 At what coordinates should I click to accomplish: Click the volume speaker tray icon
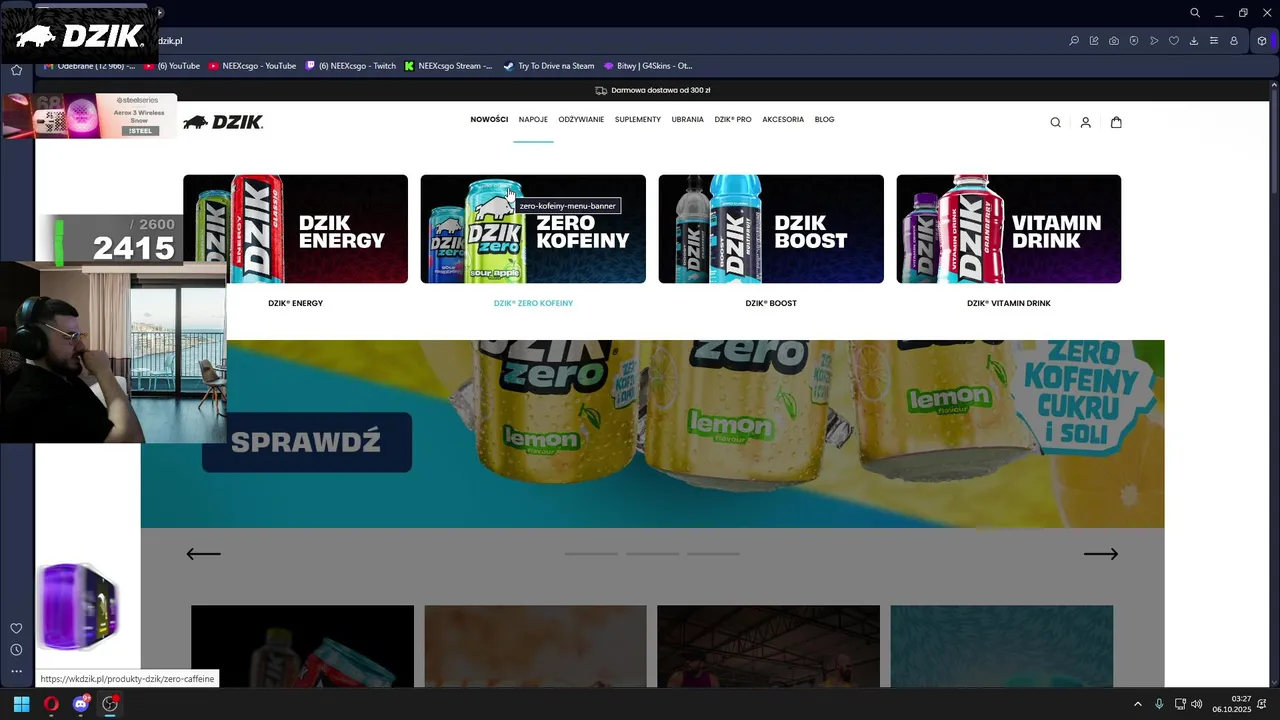point(1197,704)
